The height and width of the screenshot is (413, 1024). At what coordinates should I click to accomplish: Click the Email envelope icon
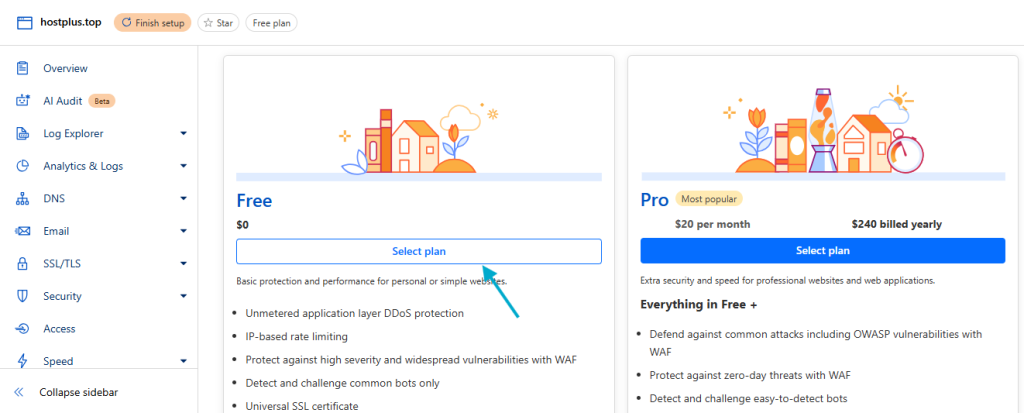pos(22,231)
